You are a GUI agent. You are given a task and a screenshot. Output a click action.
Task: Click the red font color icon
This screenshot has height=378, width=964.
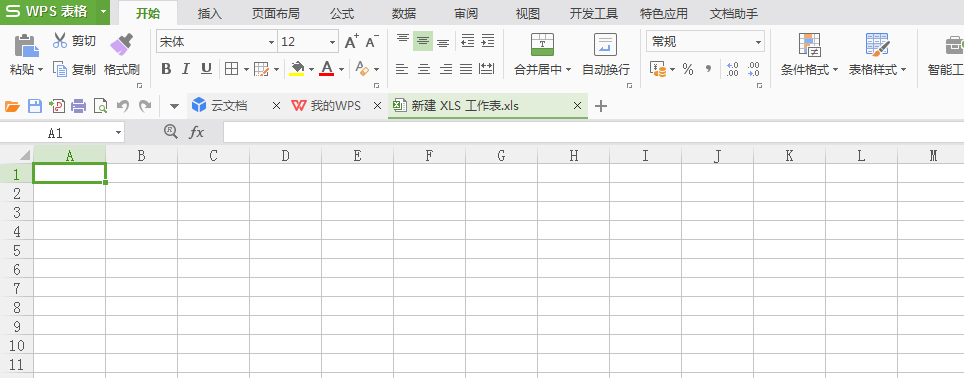click(x=327, y=69)
